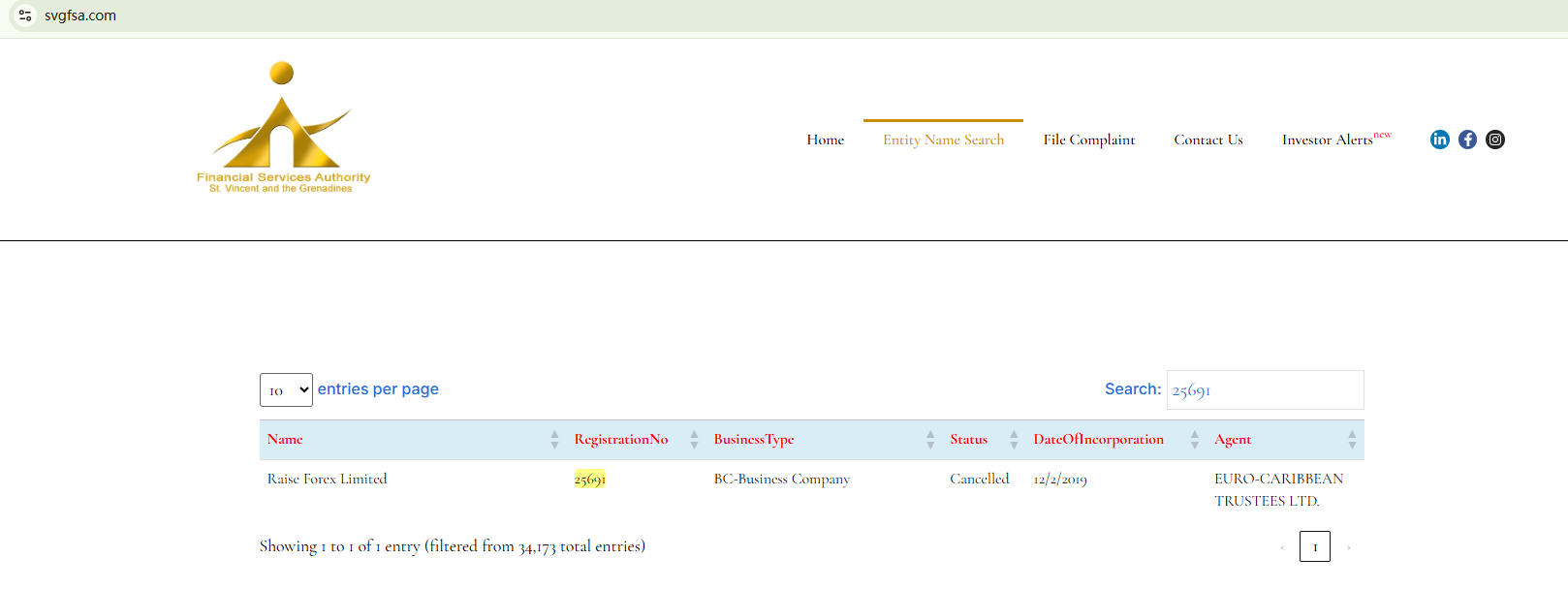Click the DateOfIncorporation header text
1568x589 pixels.
click(1098, 439)
